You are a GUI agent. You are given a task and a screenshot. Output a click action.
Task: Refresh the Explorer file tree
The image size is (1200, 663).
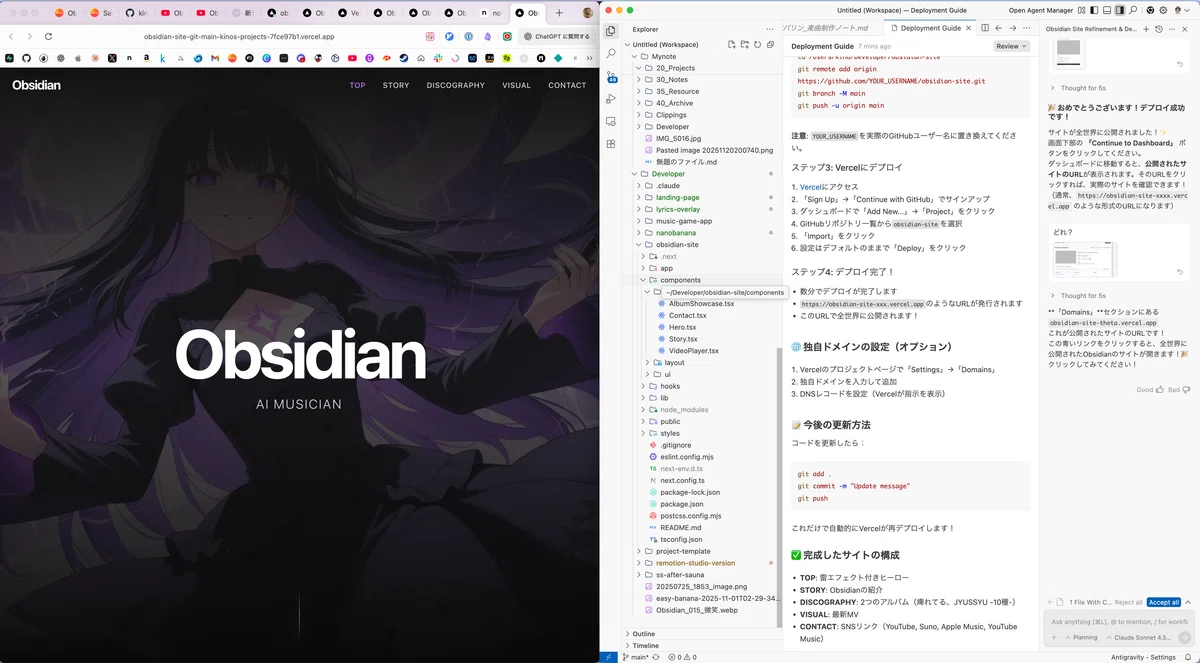coord(757,44)
